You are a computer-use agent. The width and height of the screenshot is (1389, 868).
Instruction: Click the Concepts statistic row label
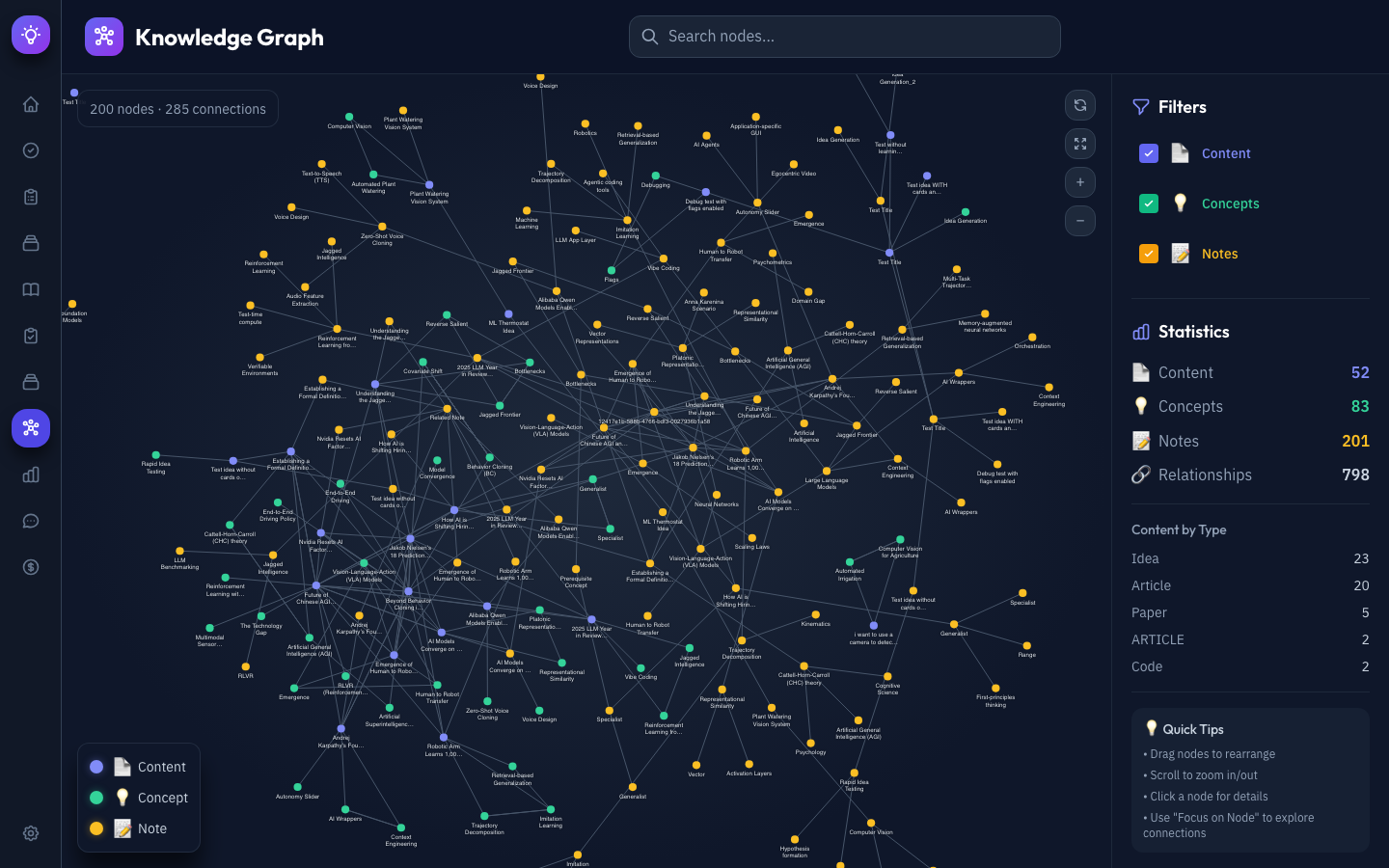pyautogui.click(x=1190, y=406)
